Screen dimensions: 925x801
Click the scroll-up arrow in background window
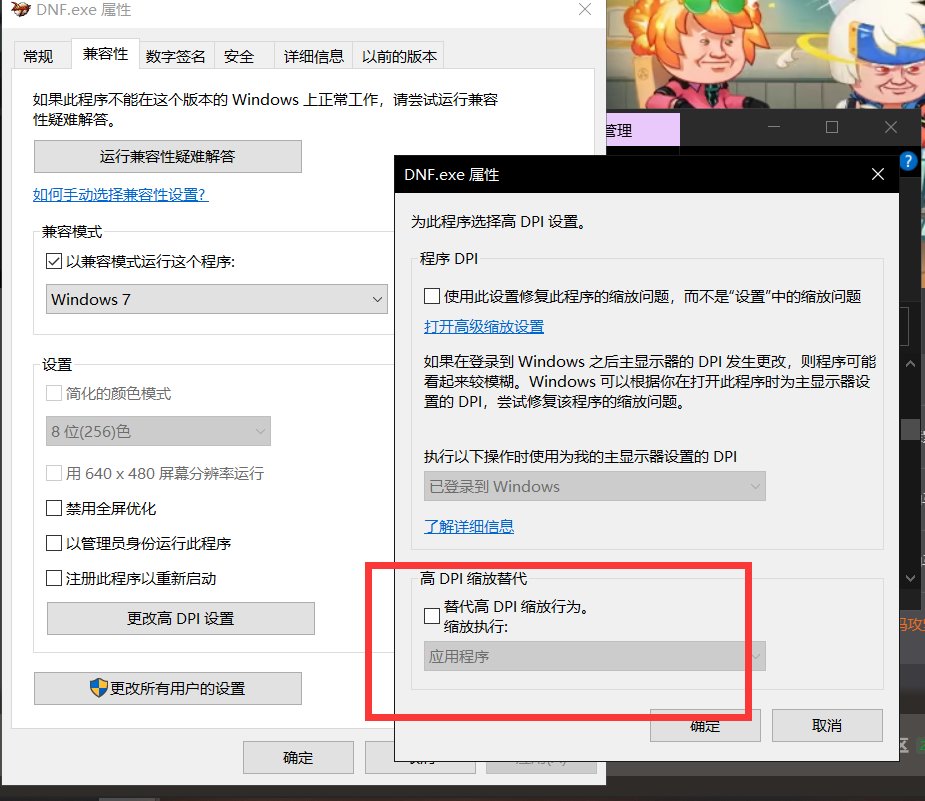pyautogui.click(x=910, y=364)
